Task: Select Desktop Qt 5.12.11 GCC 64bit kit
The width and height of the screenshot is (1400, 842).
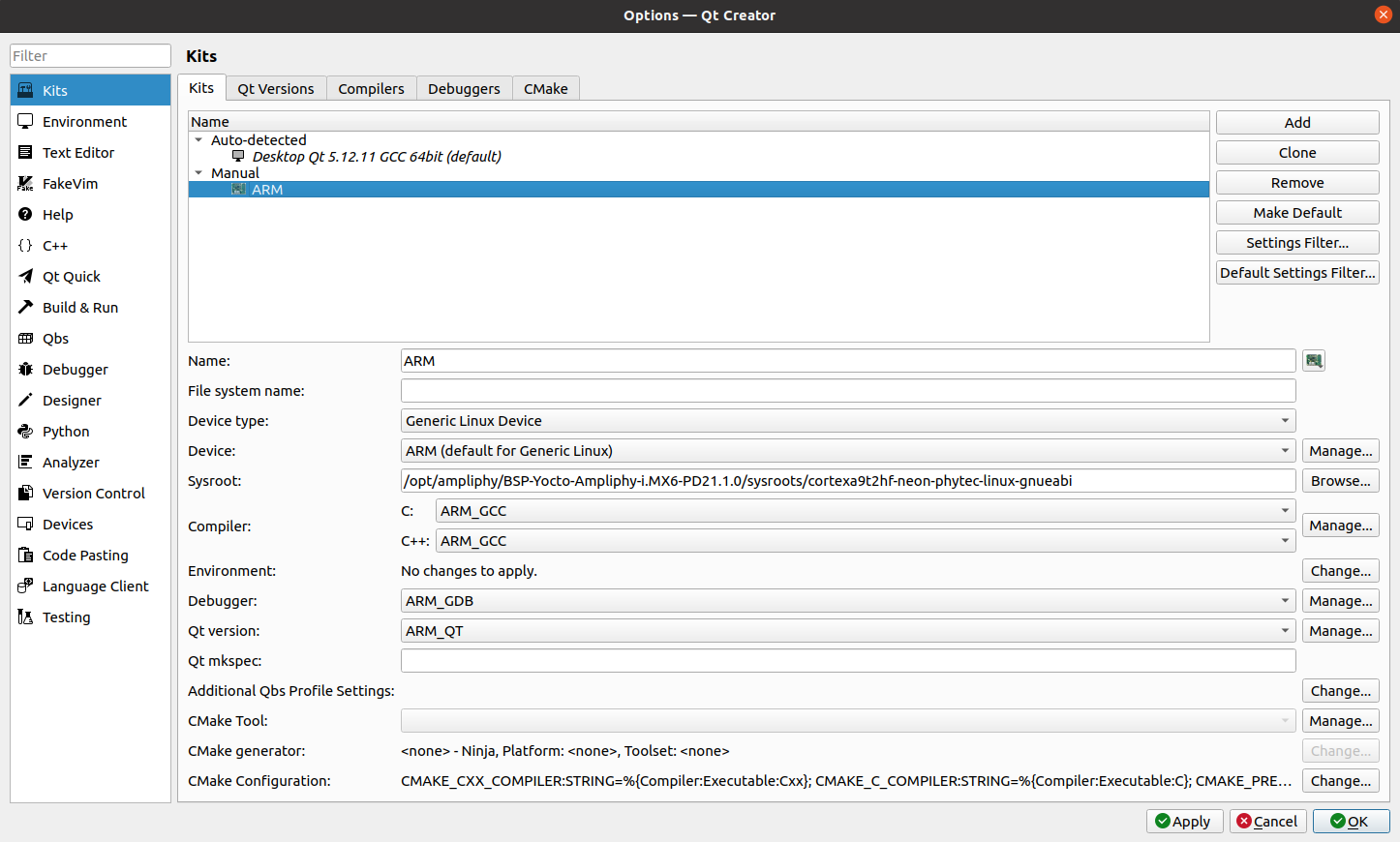Action: click(x=377, y=157)
